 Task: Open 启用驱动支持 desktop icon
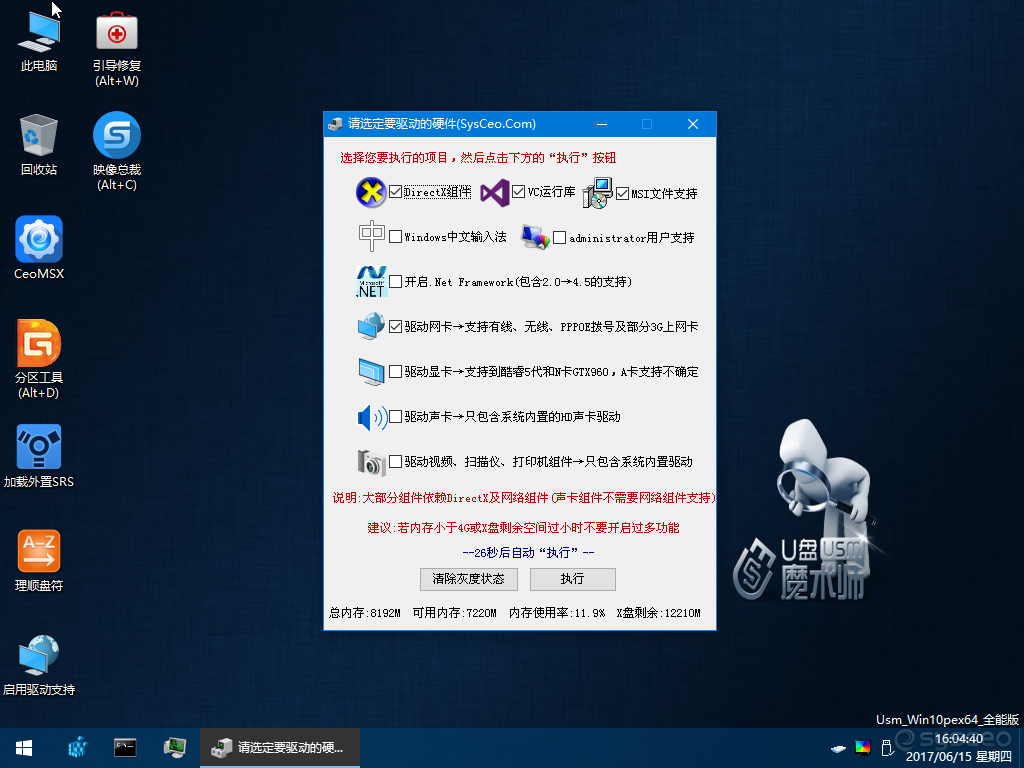click(39, 665)
